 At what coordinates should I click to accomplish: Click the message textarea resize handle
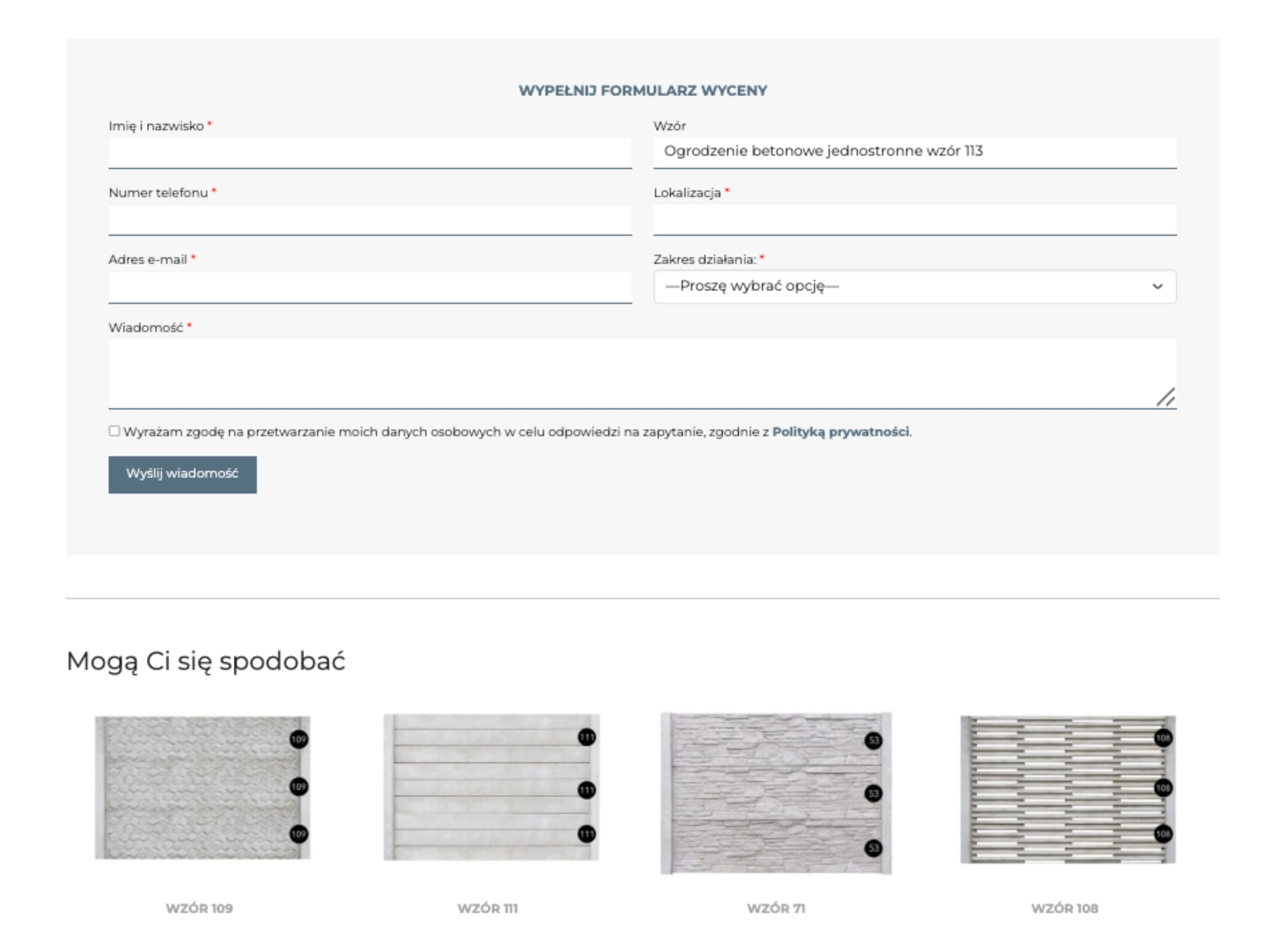1165,397
